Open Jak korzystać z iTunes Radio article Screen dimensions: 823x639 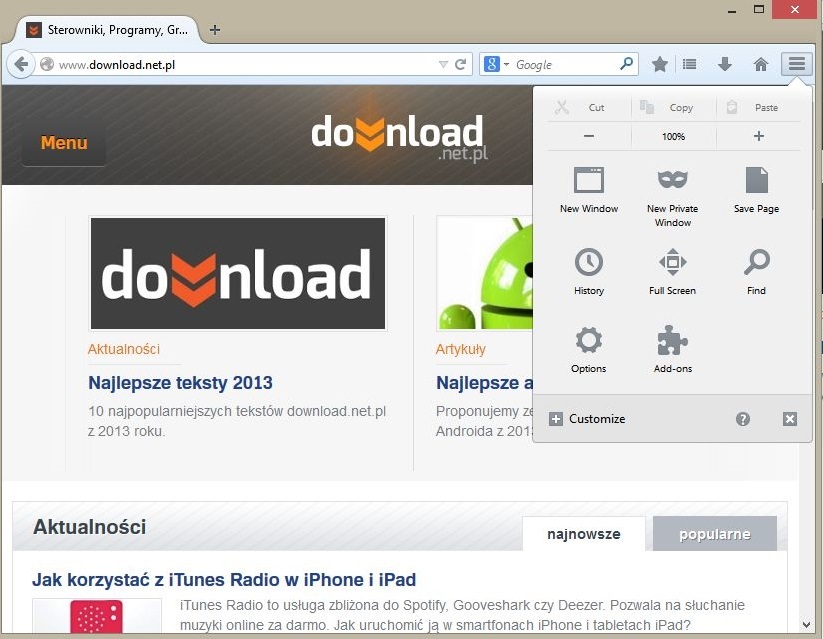(224, 580)
